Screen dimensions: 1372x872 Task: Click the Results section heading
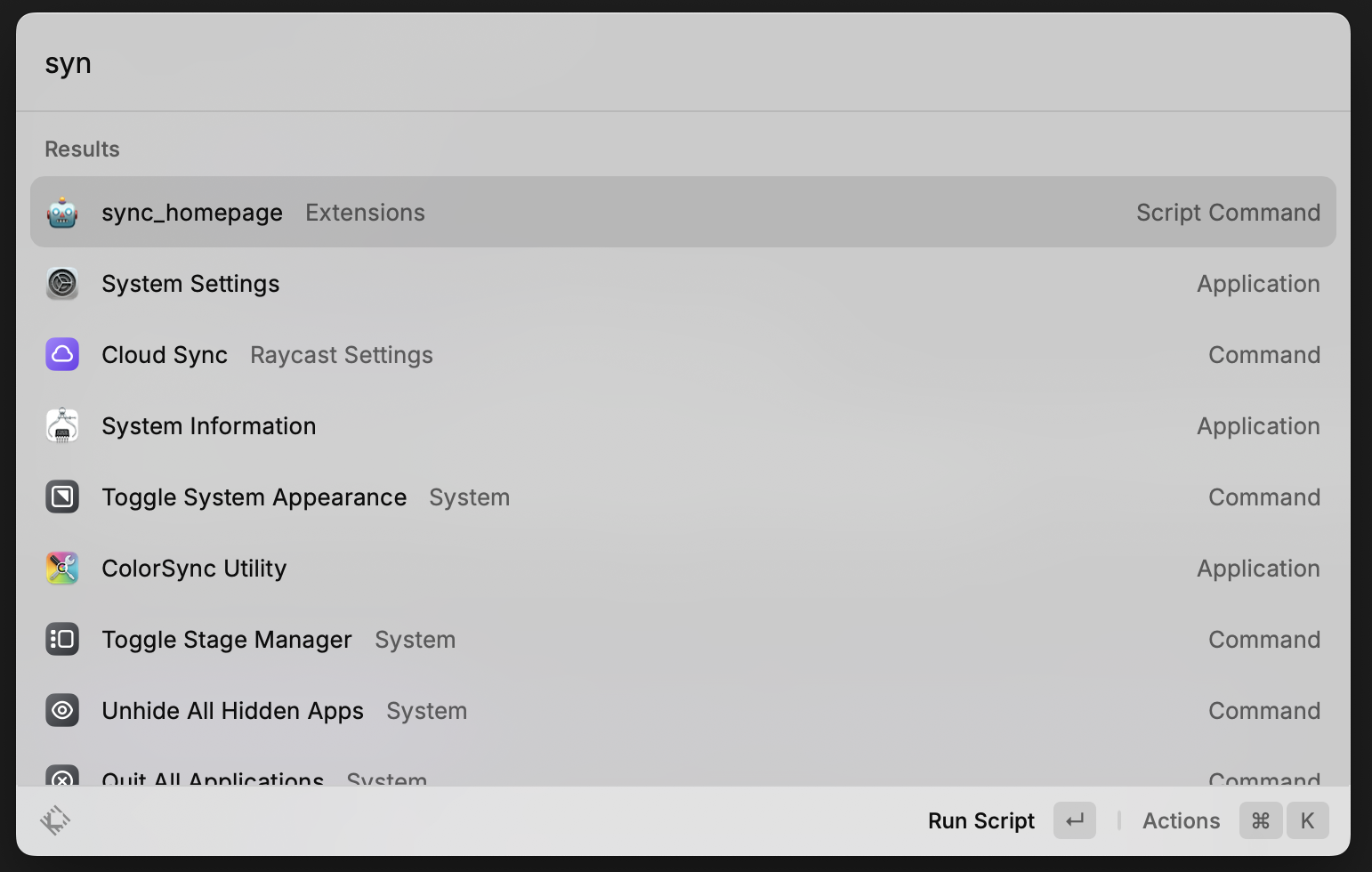click(82, 149)
